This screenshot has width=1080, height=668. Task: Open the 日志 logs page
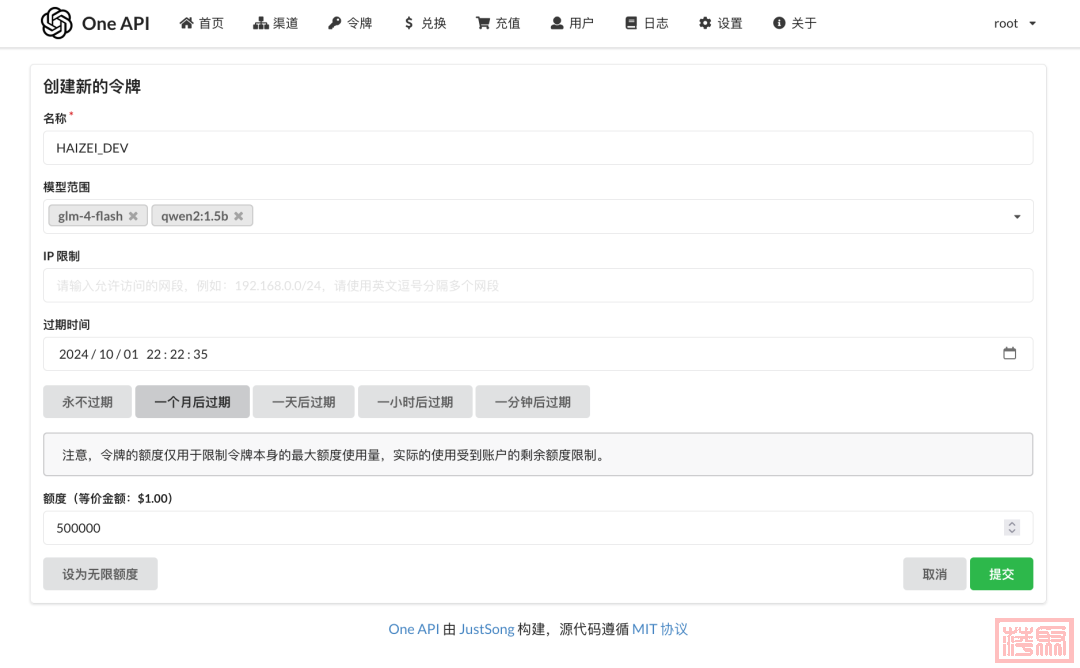[646, 23]
